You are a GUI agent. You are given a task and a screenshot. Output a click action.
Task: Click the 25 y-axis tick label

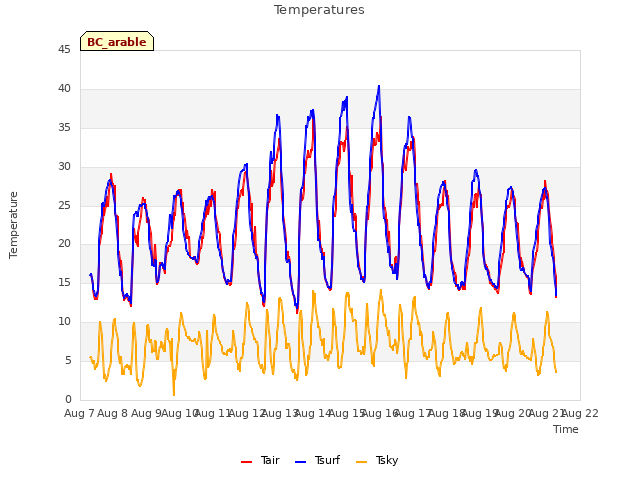click(64, 205)
